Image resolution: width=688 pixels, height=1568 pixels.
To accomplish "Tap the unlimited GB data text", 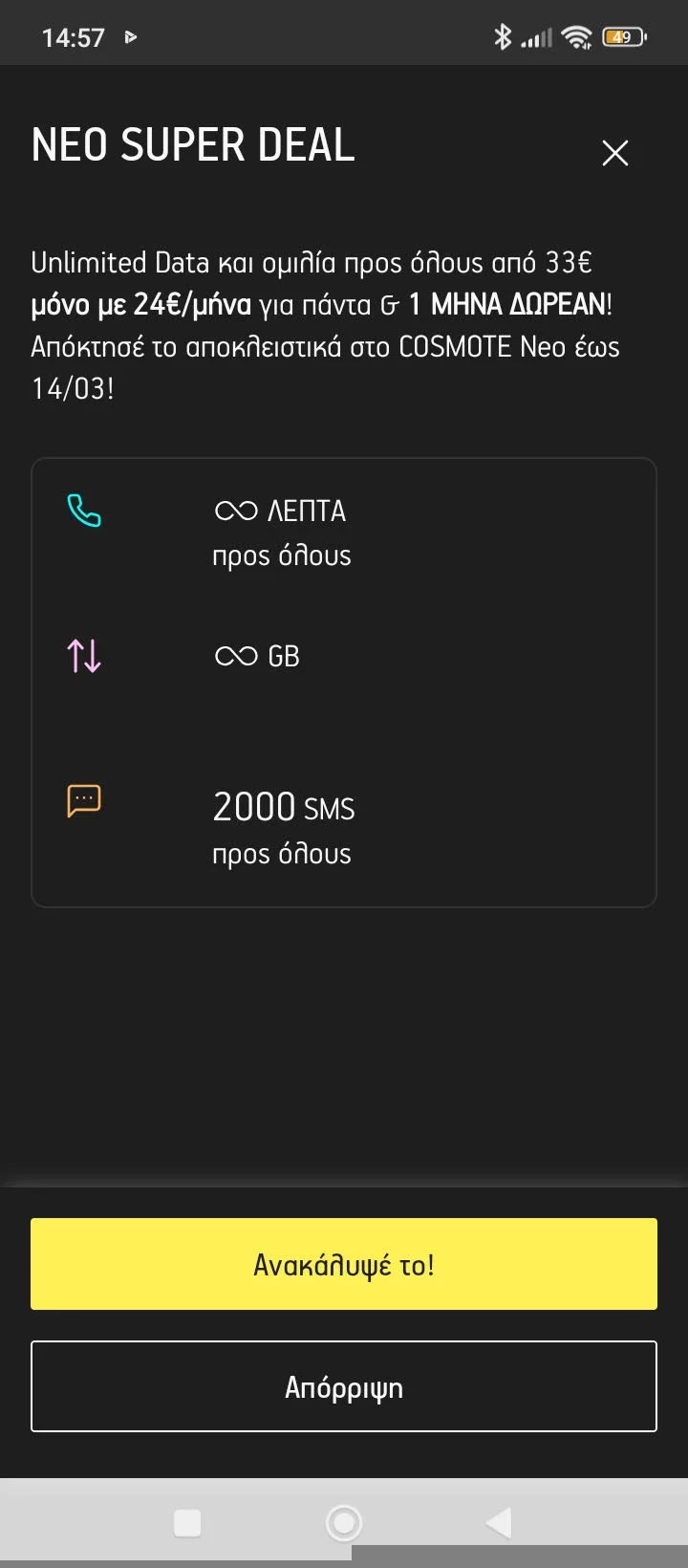I will [x=258, y=656].
